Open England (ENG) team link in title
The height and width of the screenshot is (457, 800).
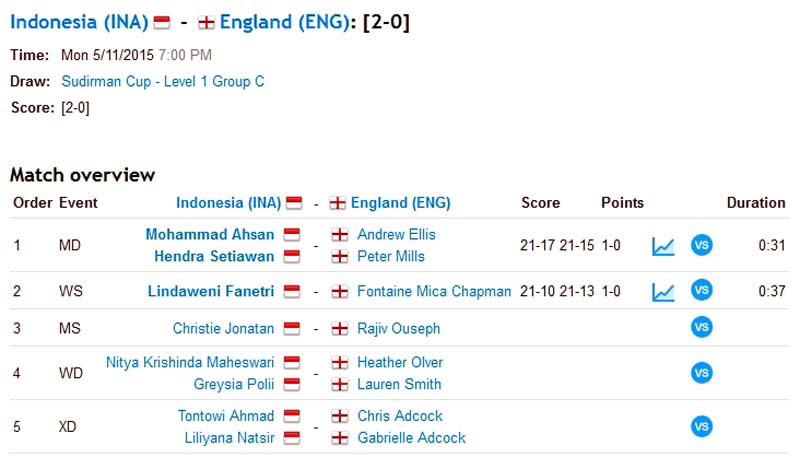click(285, 22)
